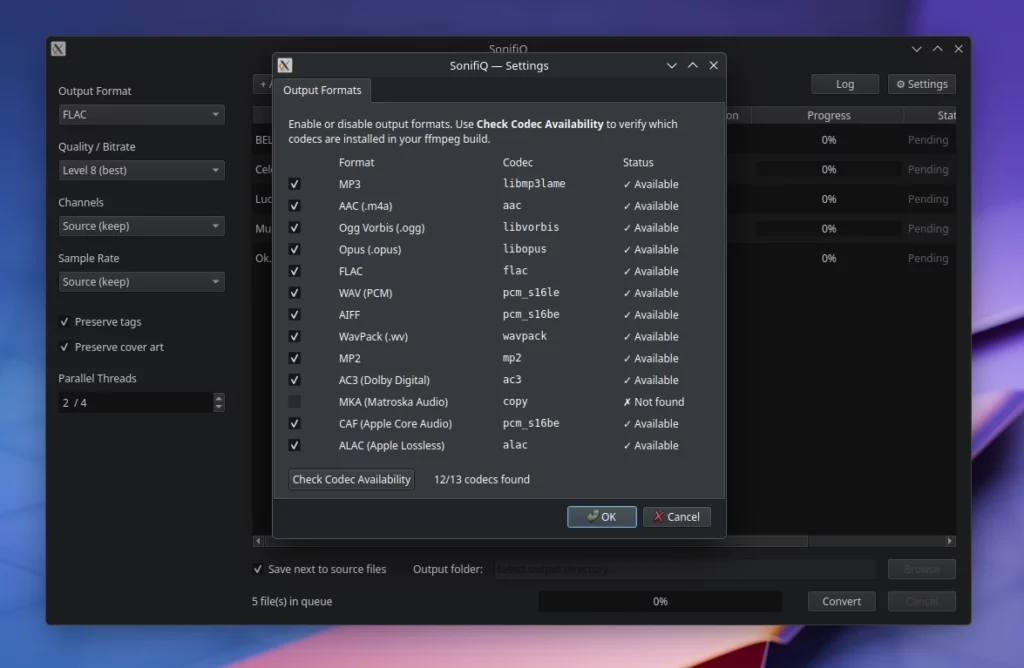Decrease Parallel Threads with down arrow
The height and width of the screenshot is (668, 1024).
click(x=219, y=407)
